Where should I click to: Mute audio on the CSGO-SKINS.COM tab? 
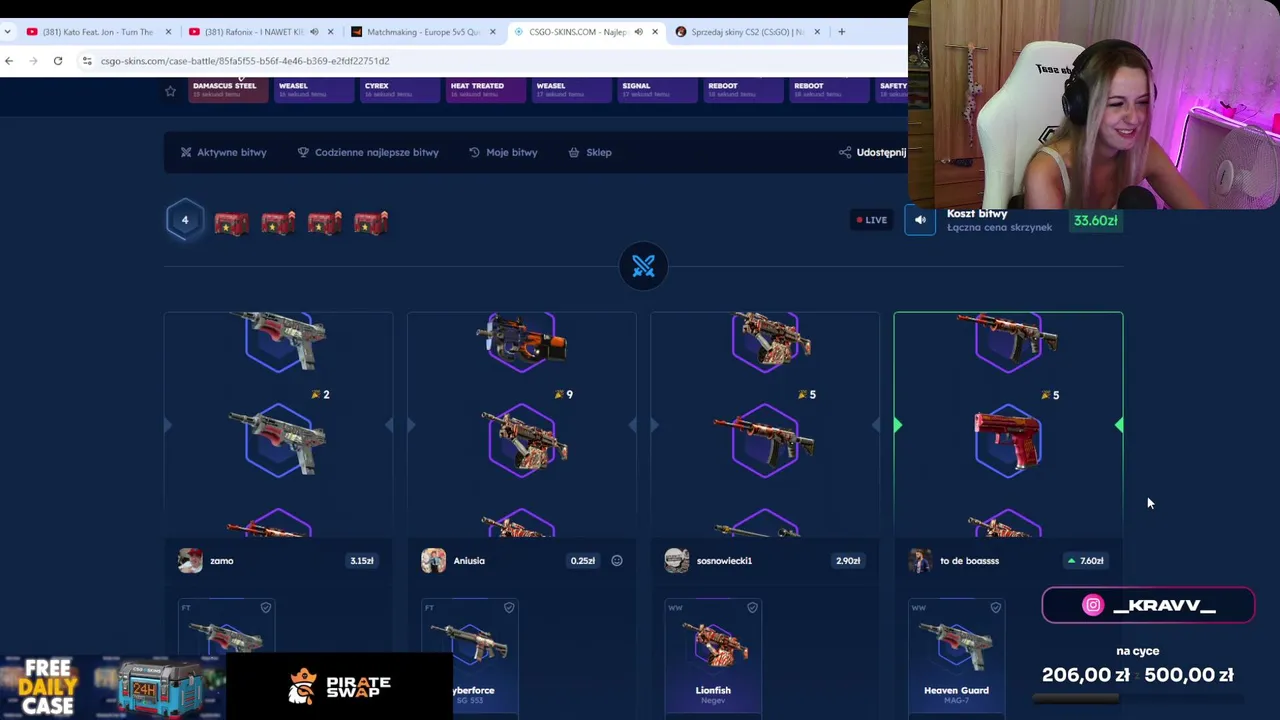click(x=638, y=32)
